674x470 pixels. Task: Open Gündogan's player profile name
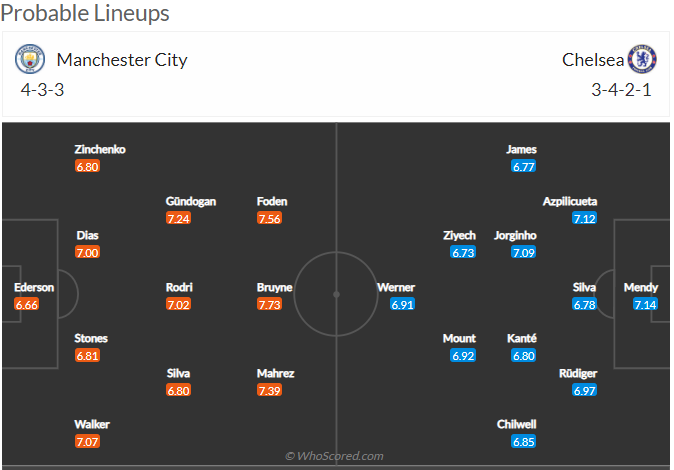pos(191,201)
